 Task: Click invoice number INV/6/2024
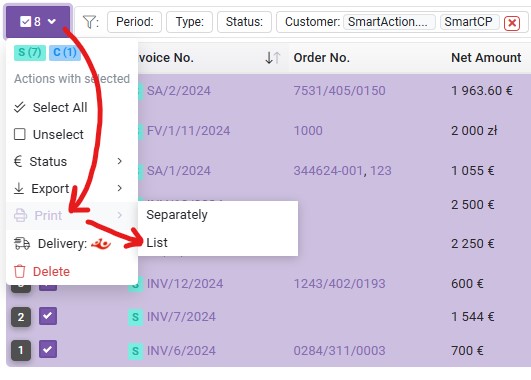181,351
